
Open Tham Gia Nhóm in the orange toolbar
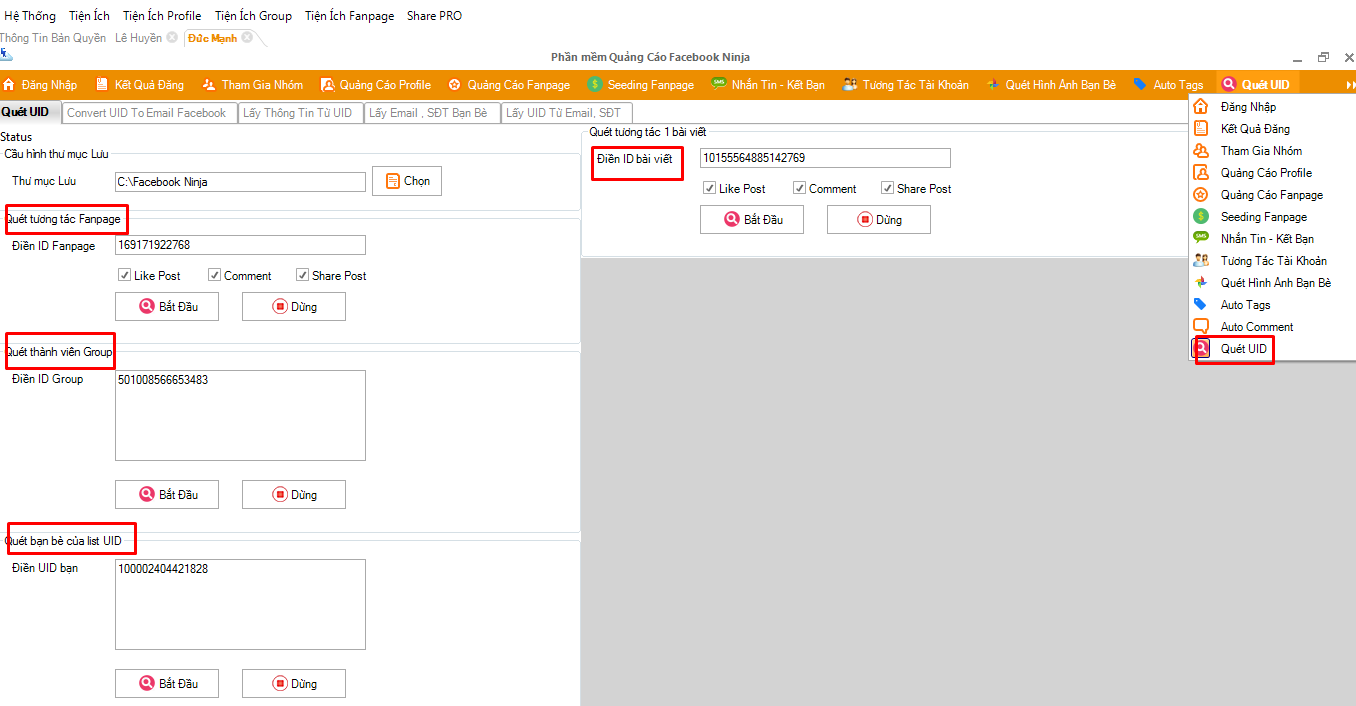coord(251,85)
